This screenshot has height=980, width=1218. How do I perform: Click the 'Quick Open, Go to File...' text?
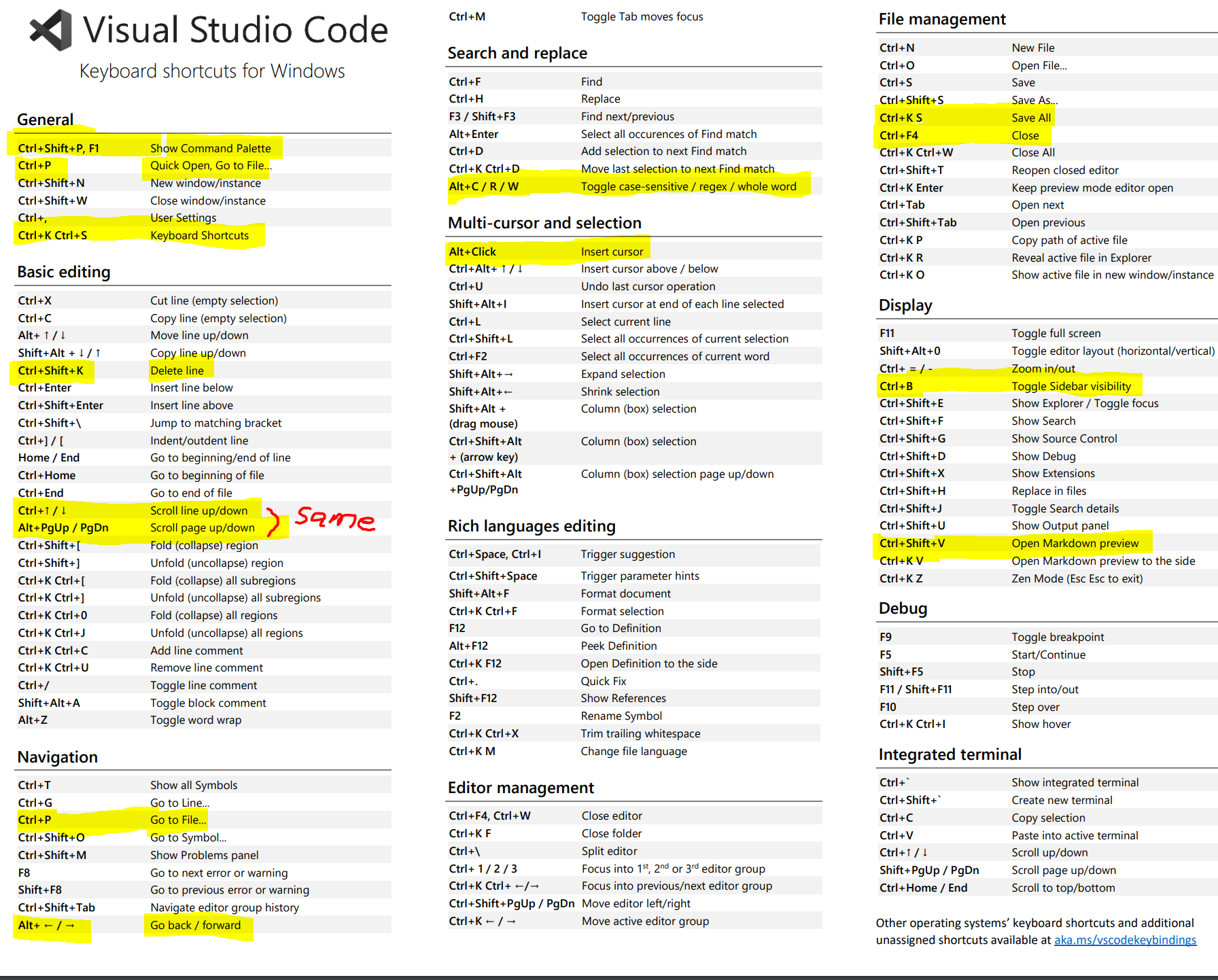point(211,165)
